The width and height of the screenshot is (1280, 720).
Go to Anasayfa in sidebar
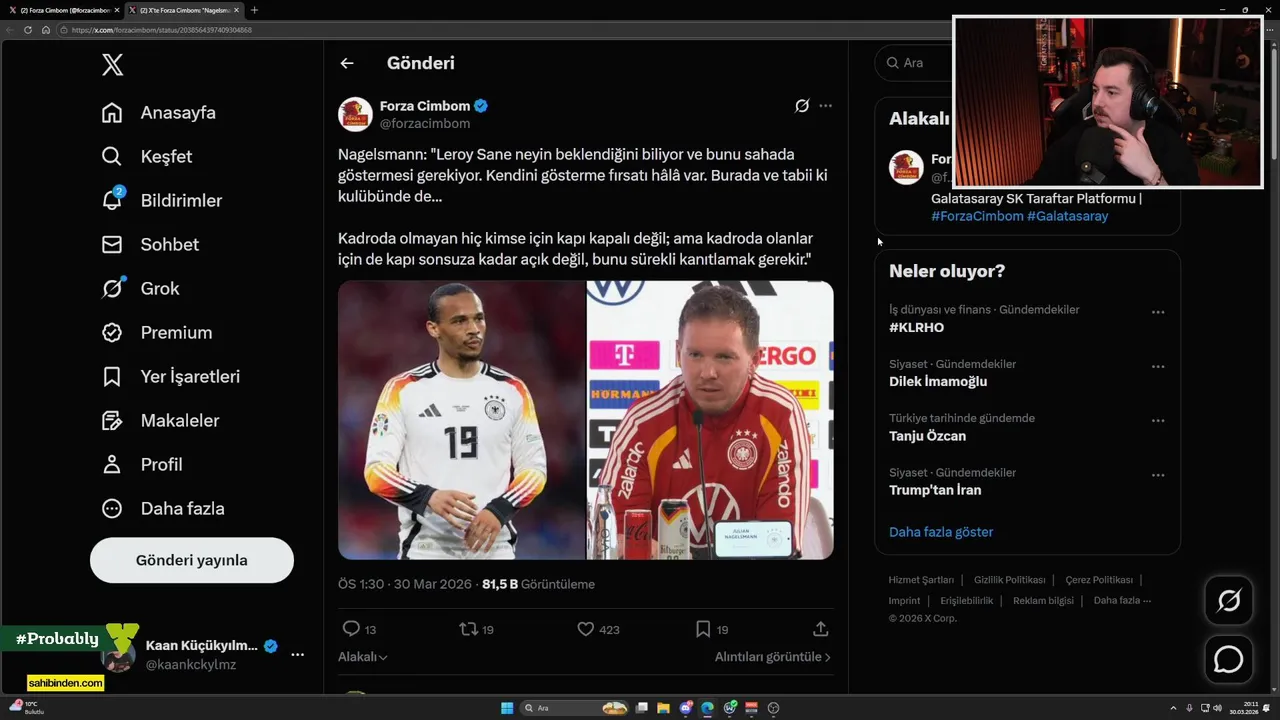pos(159,113)
